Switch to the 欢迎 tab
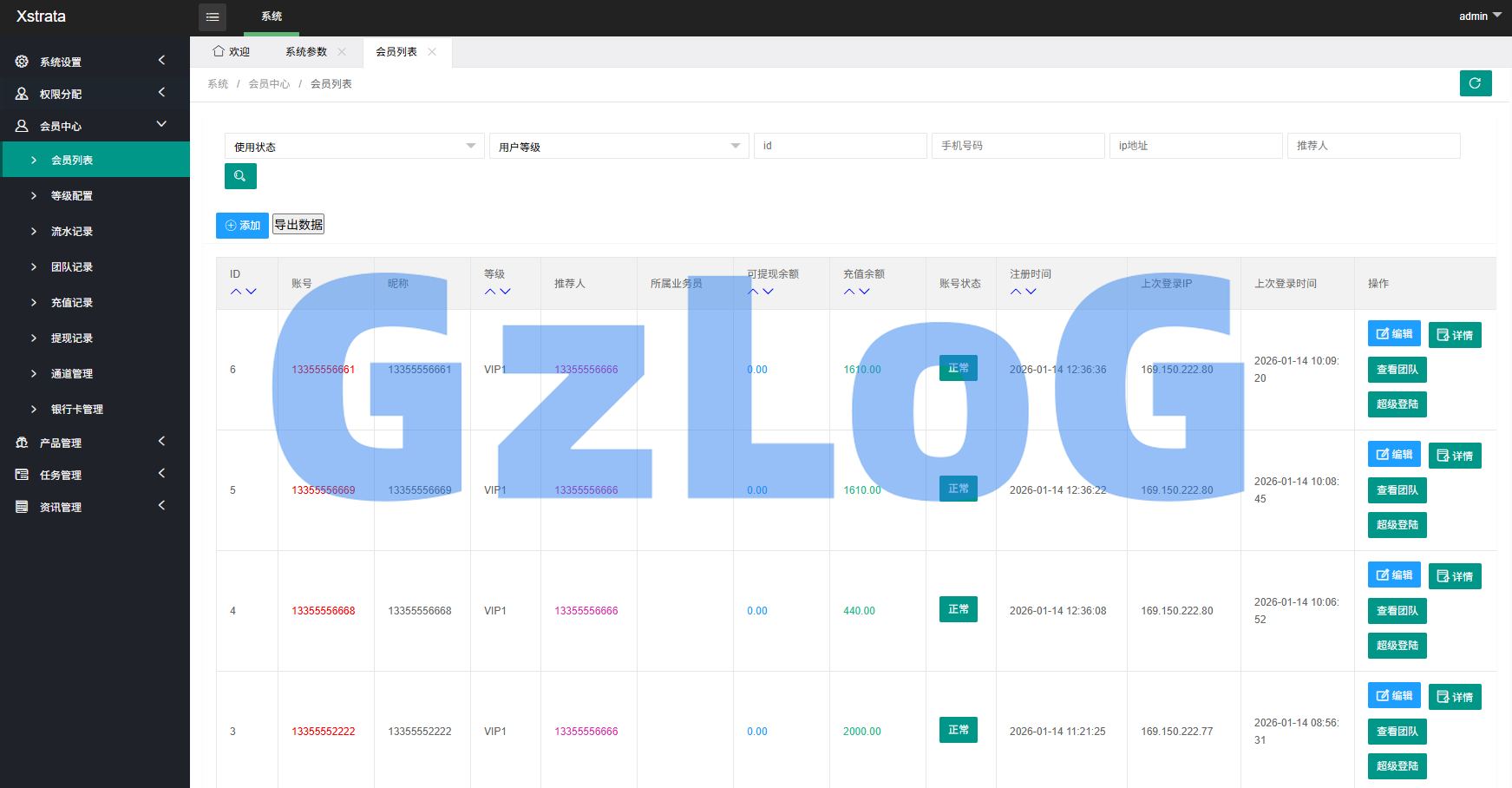This screenshot has height=788, width=1512. click(x=232, y=52)
